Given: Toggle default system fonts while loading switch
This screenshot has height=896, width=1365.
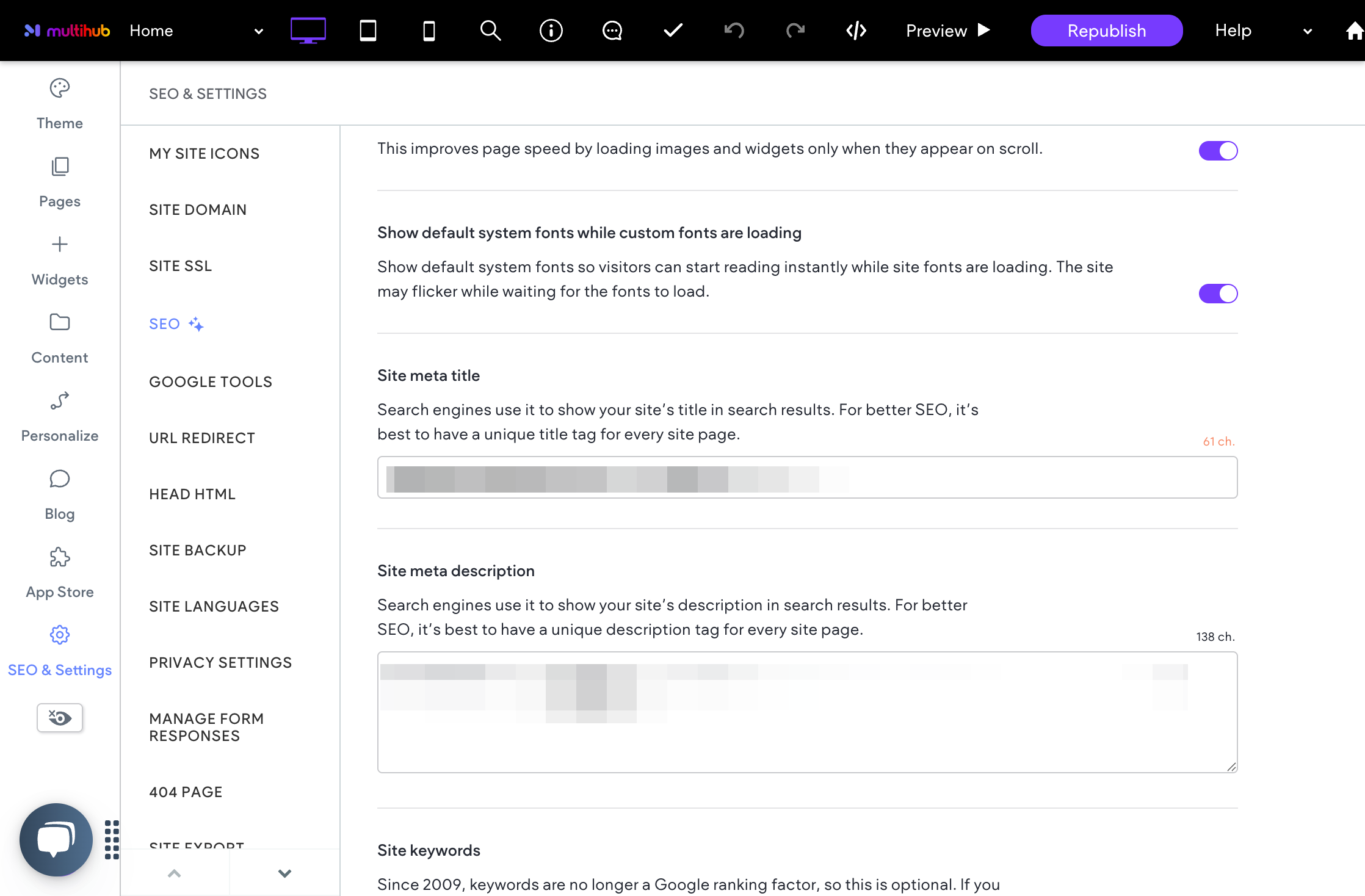Looking at the screenshot, I should click(x=1218, y=294).
